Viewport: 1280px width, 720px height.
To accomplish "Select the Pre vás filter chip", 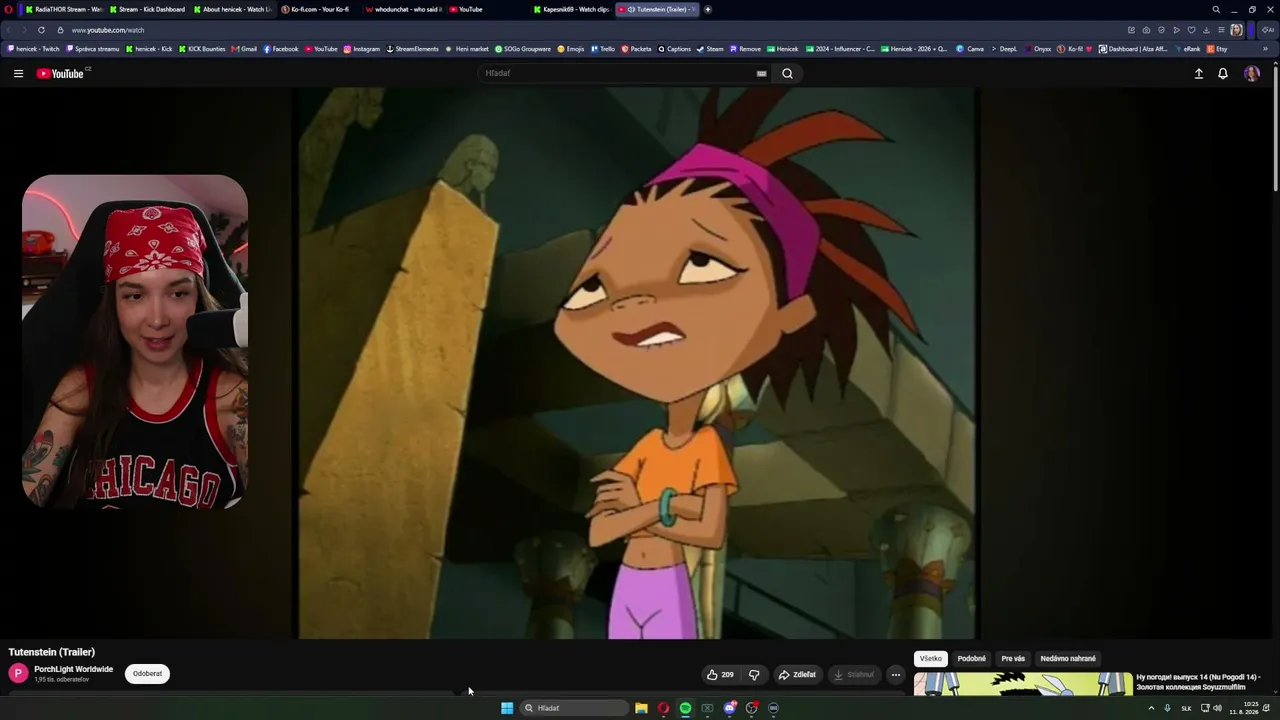I will coord(1013,658).
